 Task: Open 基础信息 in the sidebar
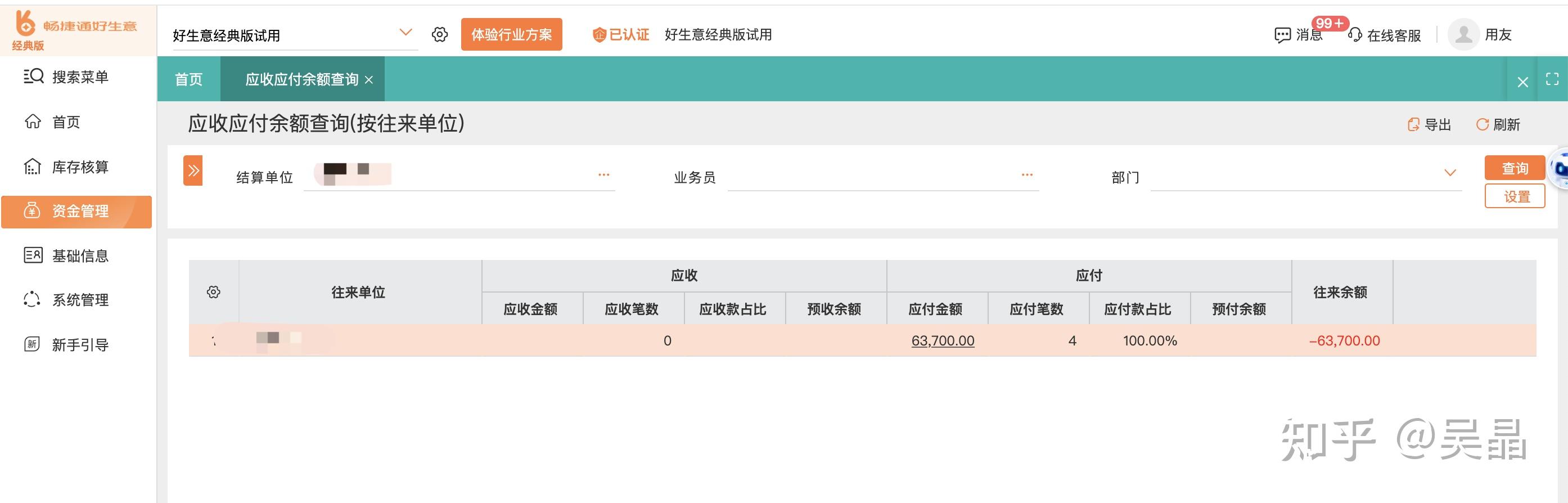click(x=66, y=256)
